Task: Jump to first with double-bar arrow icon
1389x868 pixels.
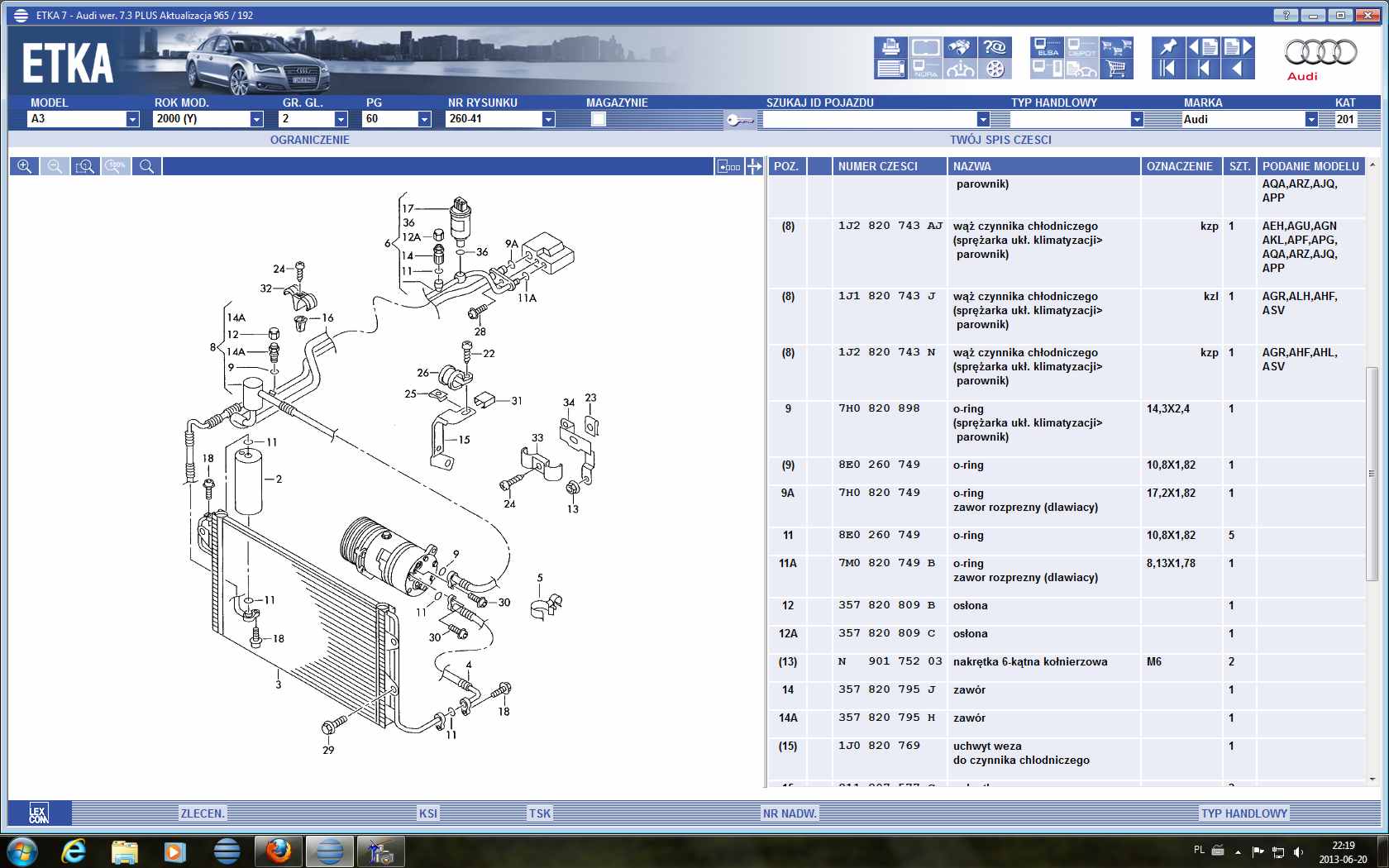Action: pos(1168,69)
